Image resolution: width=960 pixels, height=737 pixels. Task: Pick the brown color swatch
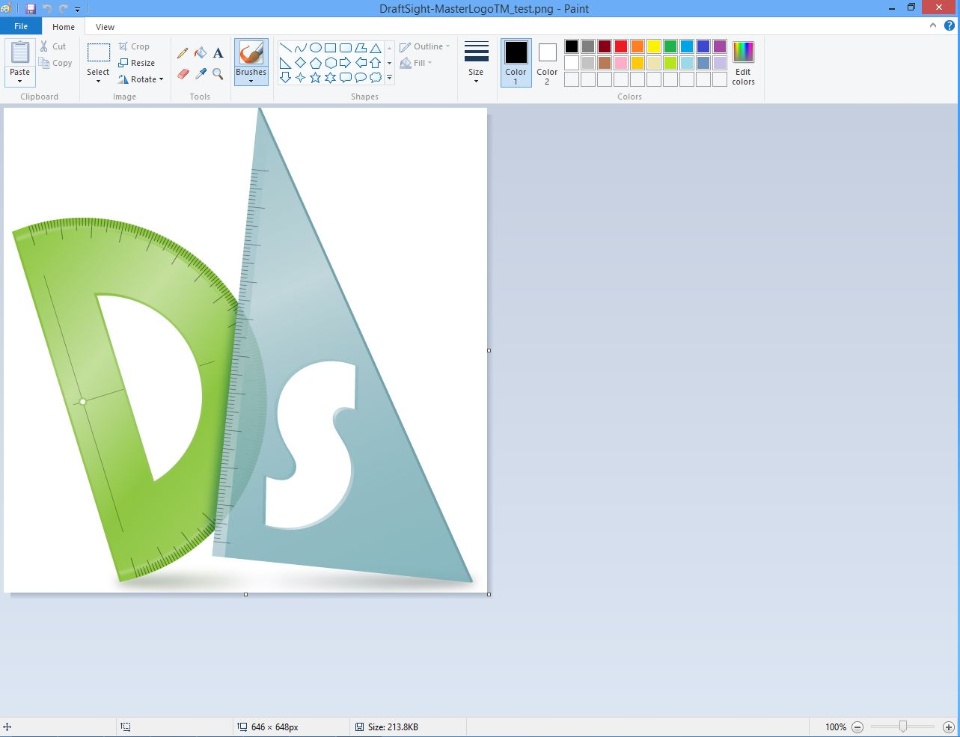pos(604,62)
